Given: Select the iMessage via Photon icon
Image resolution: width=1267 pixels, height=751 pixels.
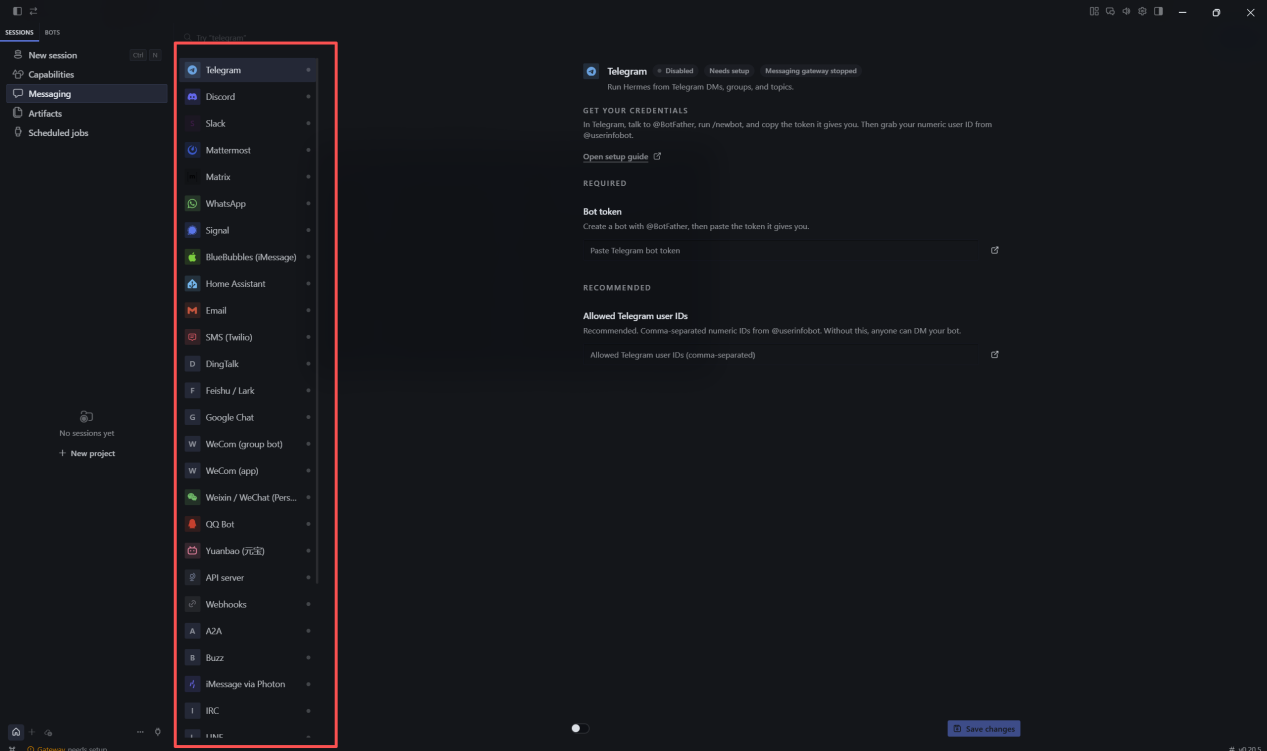Looking at the screenshot, I should click(x=193, y=684).
